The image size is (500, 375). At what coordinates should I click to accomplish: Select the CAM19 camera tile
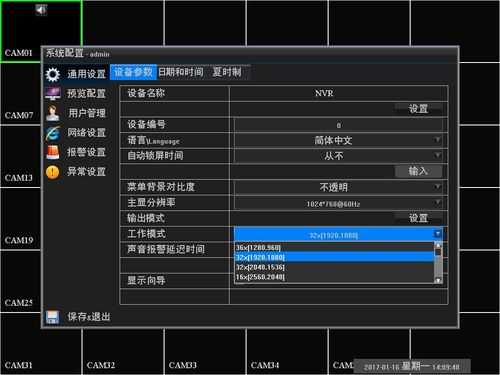(x=21, y=219)
